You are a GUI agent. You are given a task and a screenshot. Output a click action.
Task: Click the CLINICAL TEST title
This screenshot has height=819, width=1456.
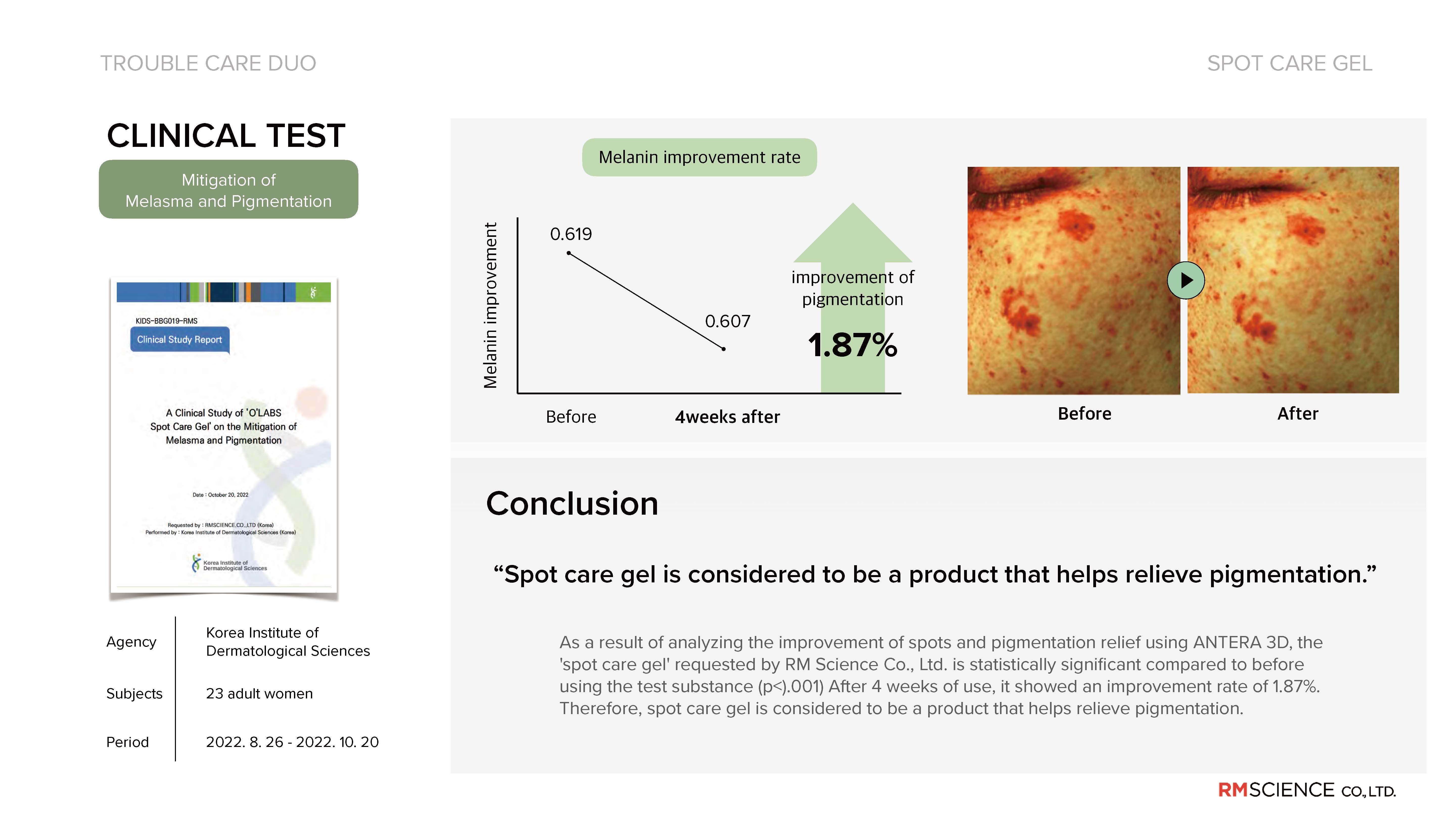226,136
